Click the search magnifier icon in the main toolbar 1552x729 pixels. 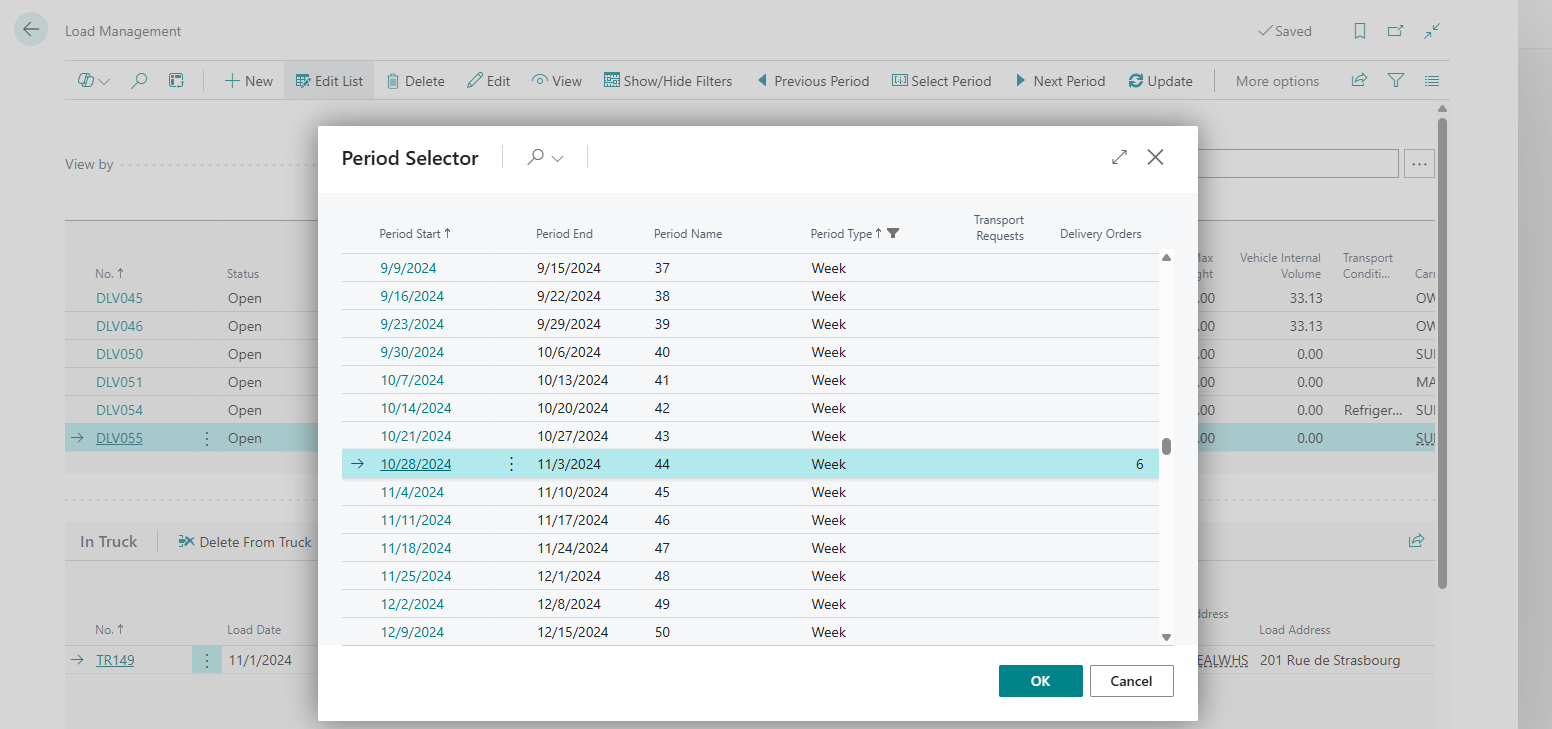pos(139,81)
